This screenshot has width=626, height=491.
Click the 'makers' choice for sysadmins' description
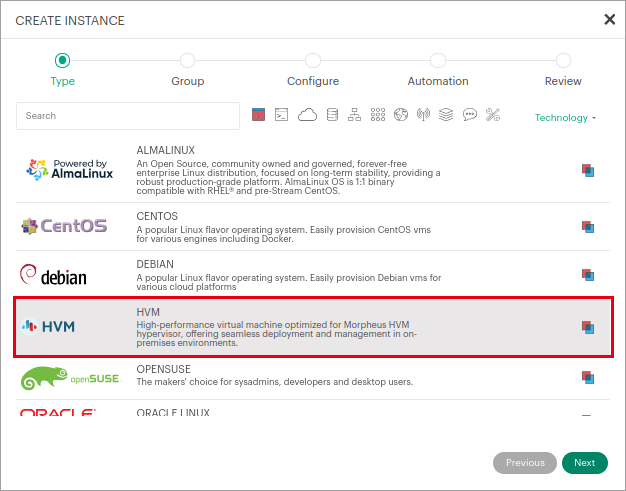(x=275, y=382)
